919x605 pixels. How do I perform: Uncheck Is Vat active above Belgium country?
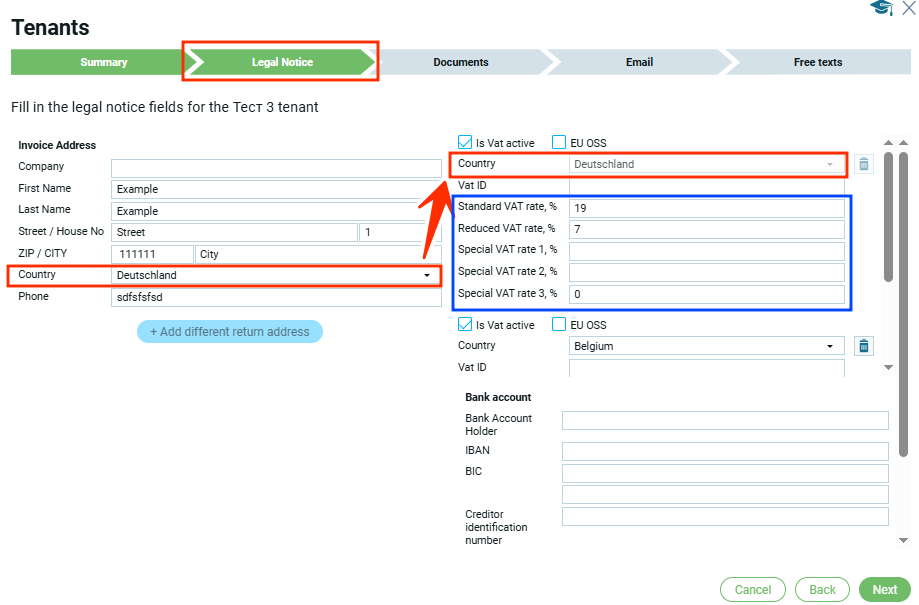pyautogui.click(x=465, y=325)
